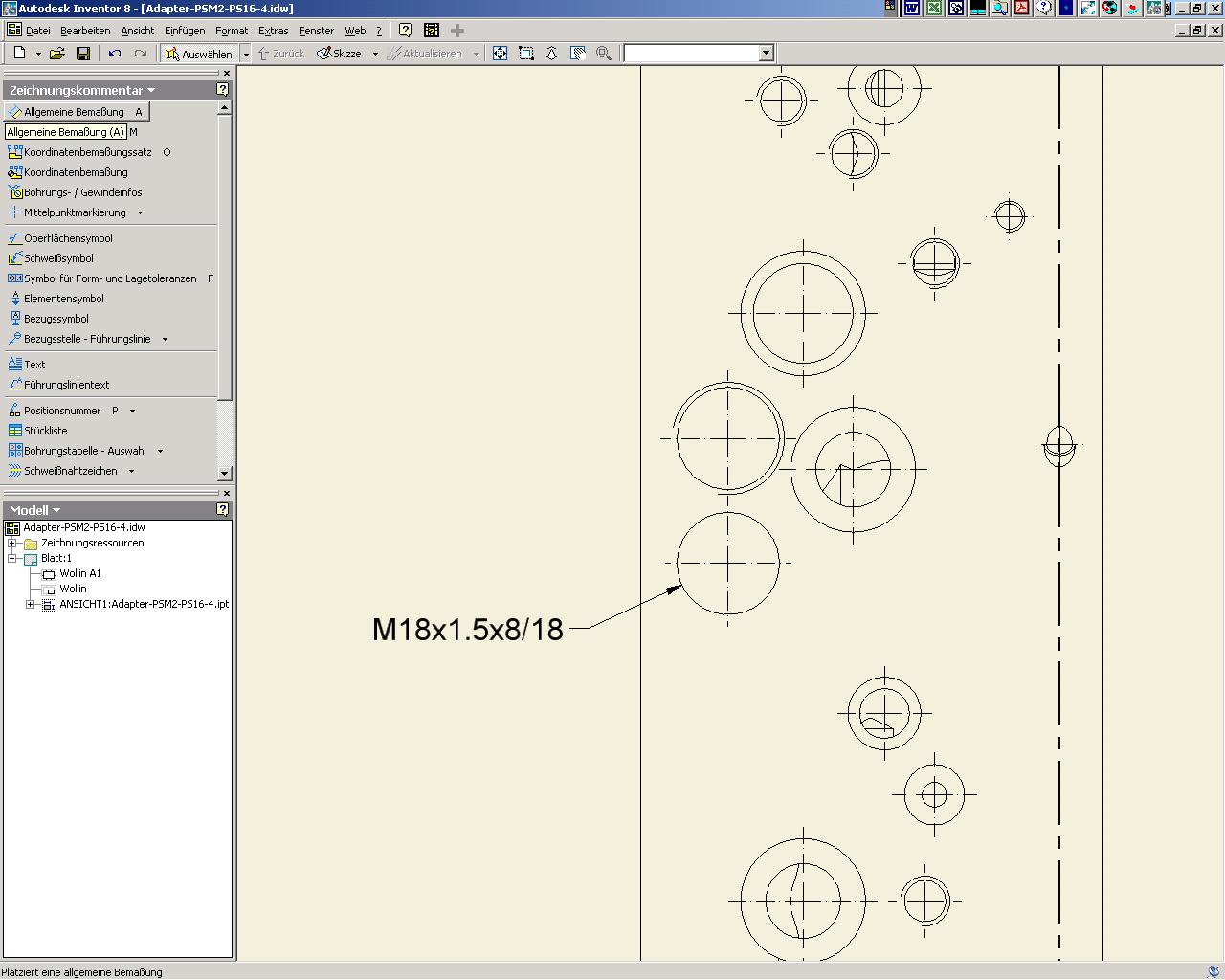
Task: Select the Führungslinientext tool
Action: (66, 385)
